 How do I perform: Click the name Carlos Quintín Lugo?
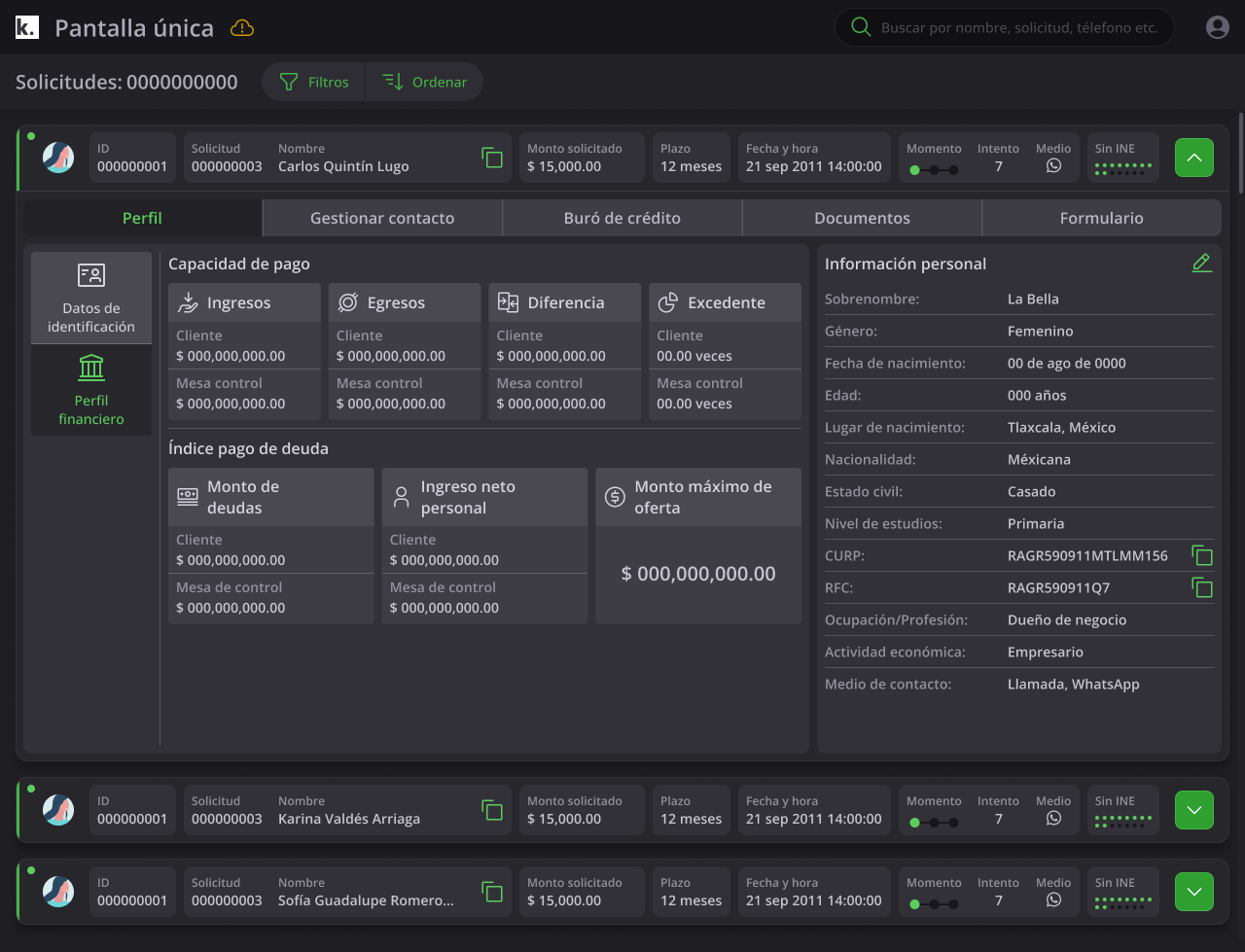point(343,166)
